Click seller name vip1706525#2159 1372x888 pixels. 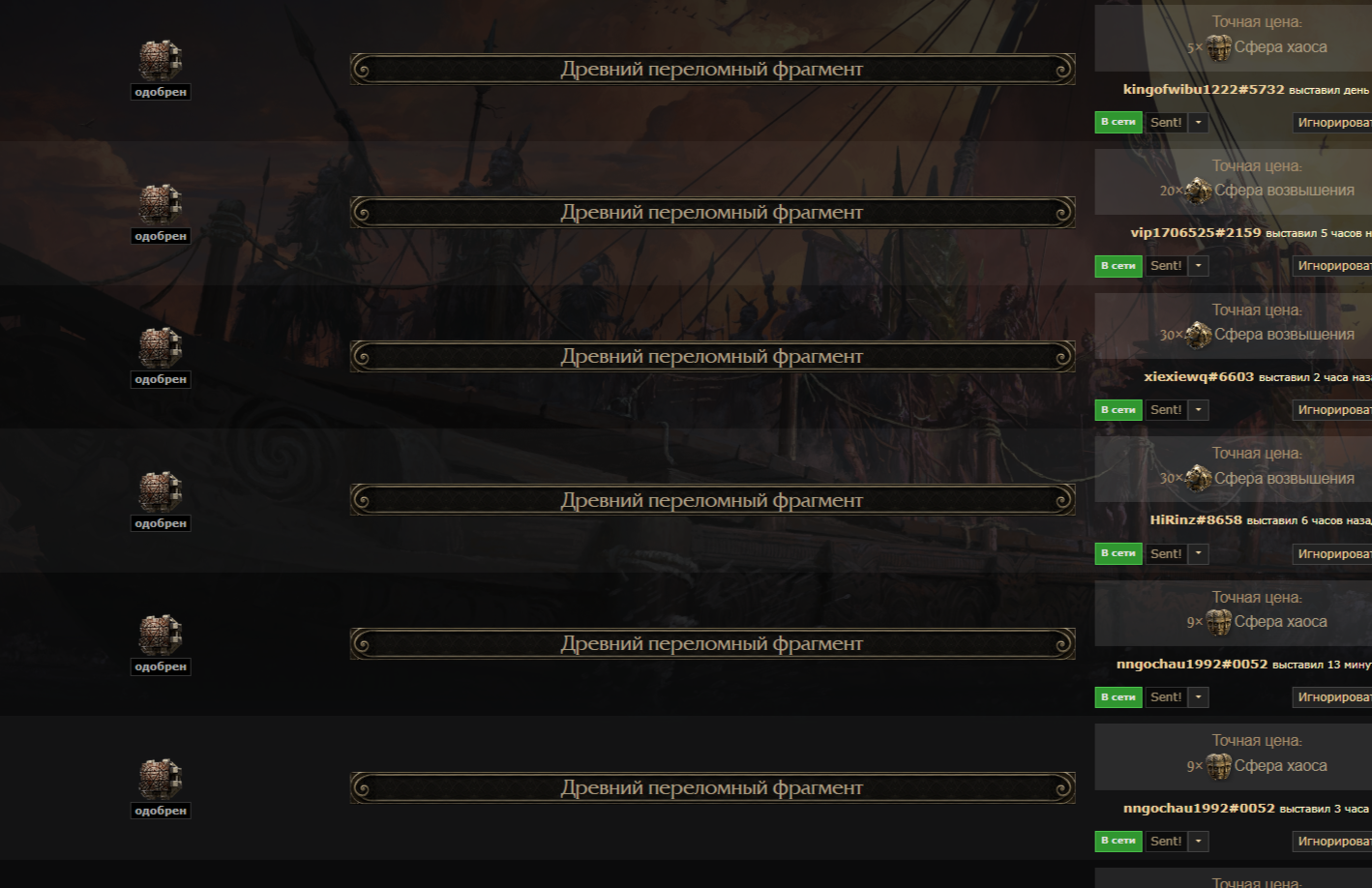1196,232
